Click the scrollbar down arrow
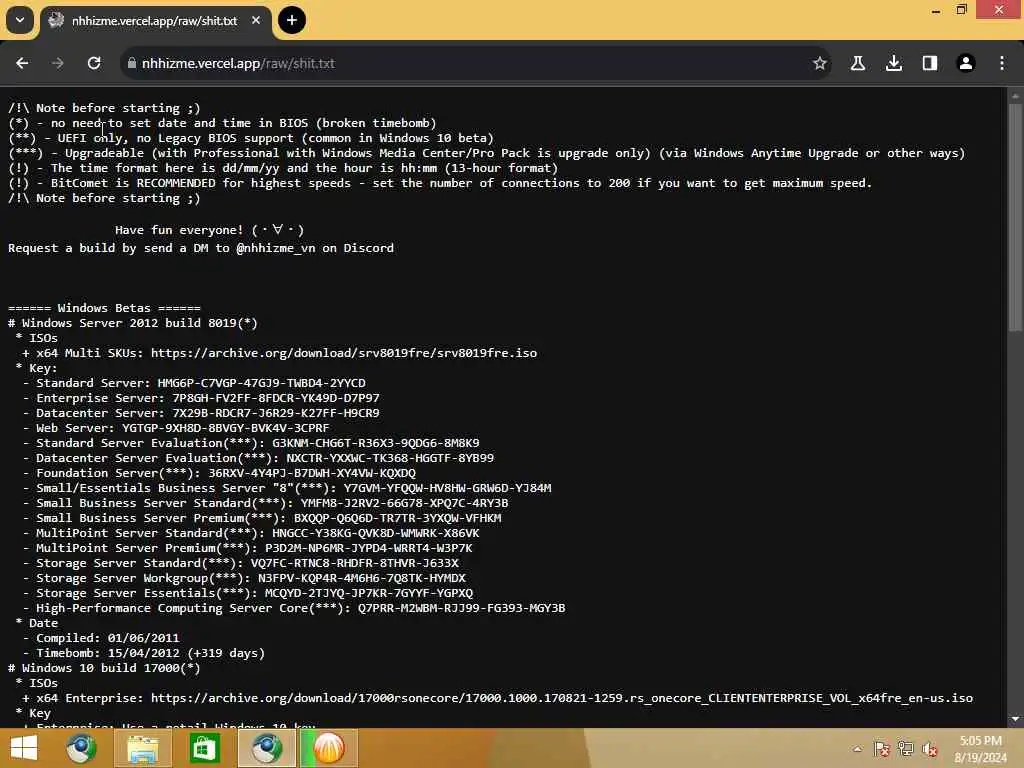The image size is (1024, 768). coord(1015,719)
